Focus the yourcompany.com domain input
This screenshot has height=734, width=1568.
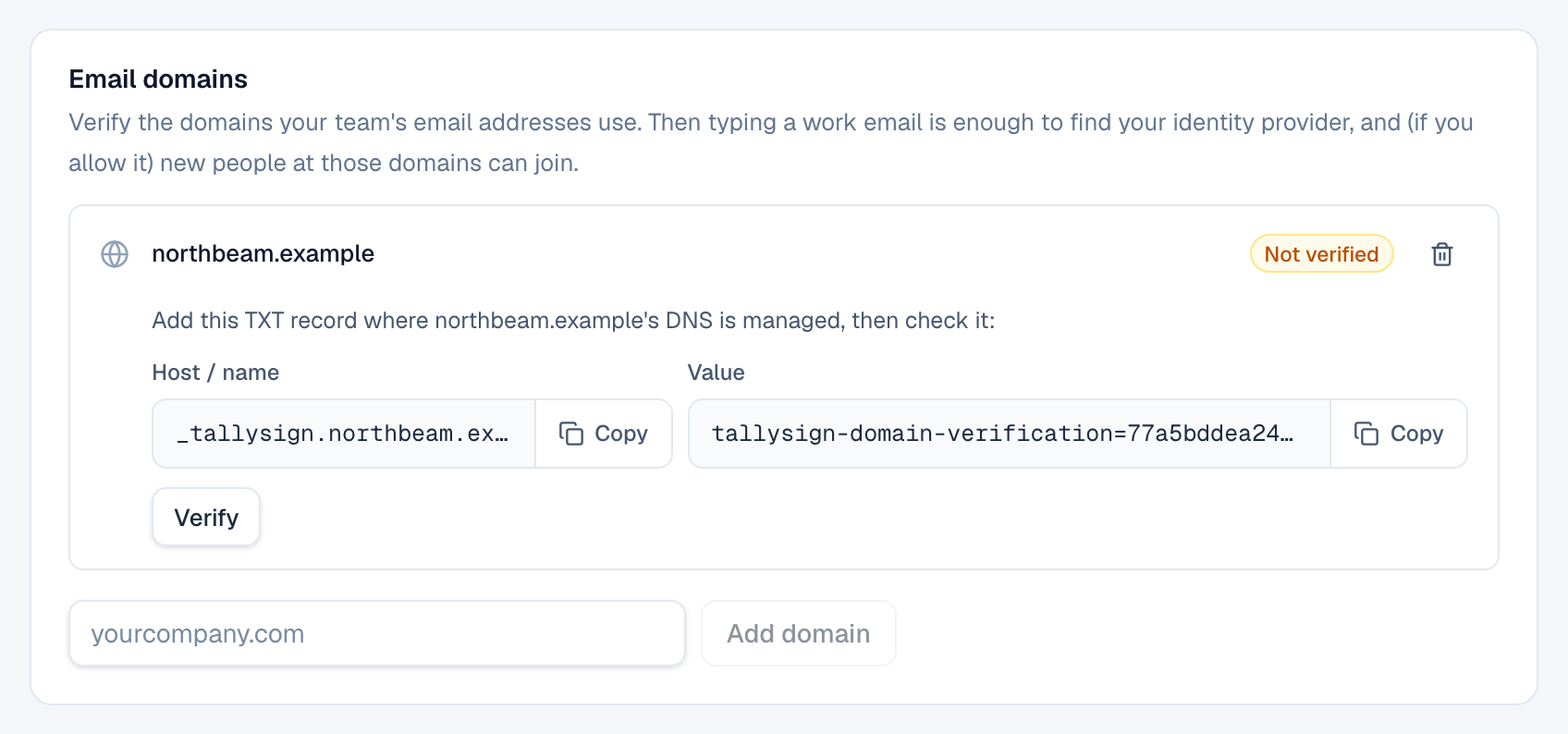click(377, 633)
